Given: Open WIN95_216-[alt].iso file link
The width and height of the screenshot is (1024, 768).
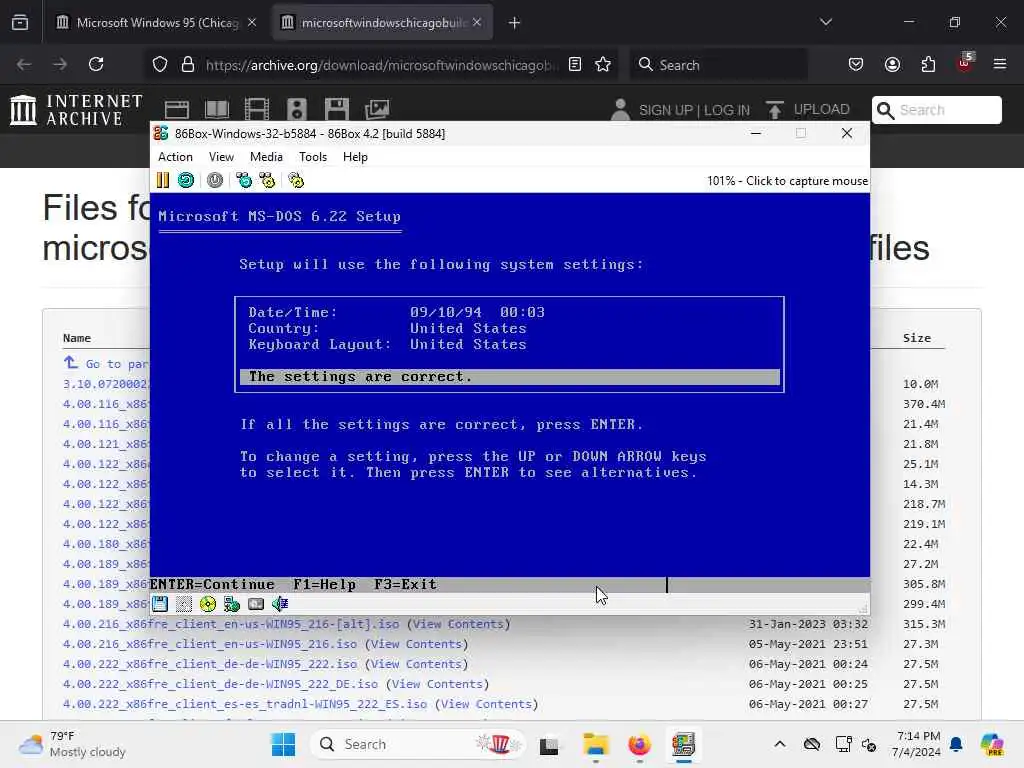Looking at the screenshot, I should click(x=231, y=624).
